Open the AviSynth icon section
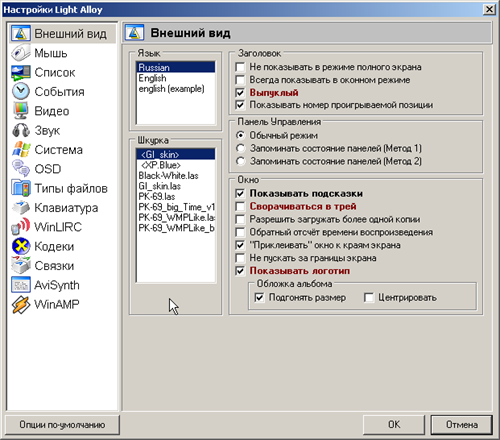The height and width of the screenshot is (440, 500). point(21,285)
